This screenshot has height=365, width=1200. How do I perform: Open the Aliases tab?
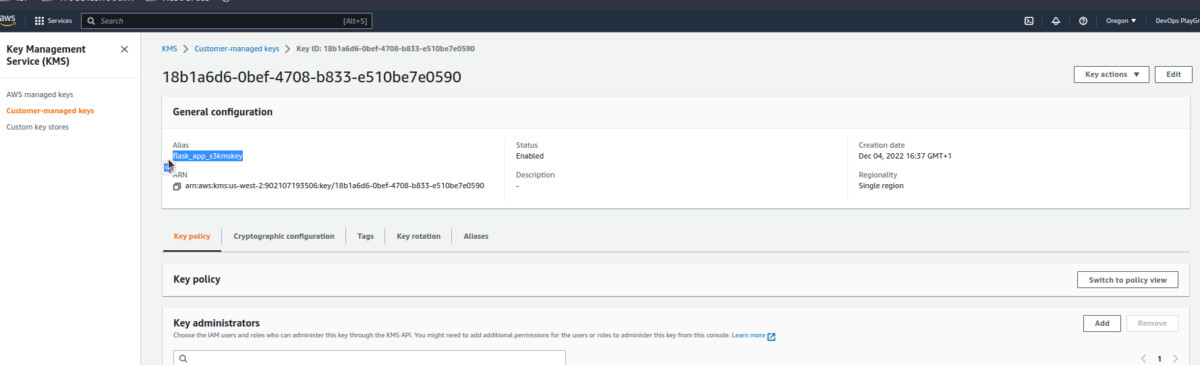476,236
